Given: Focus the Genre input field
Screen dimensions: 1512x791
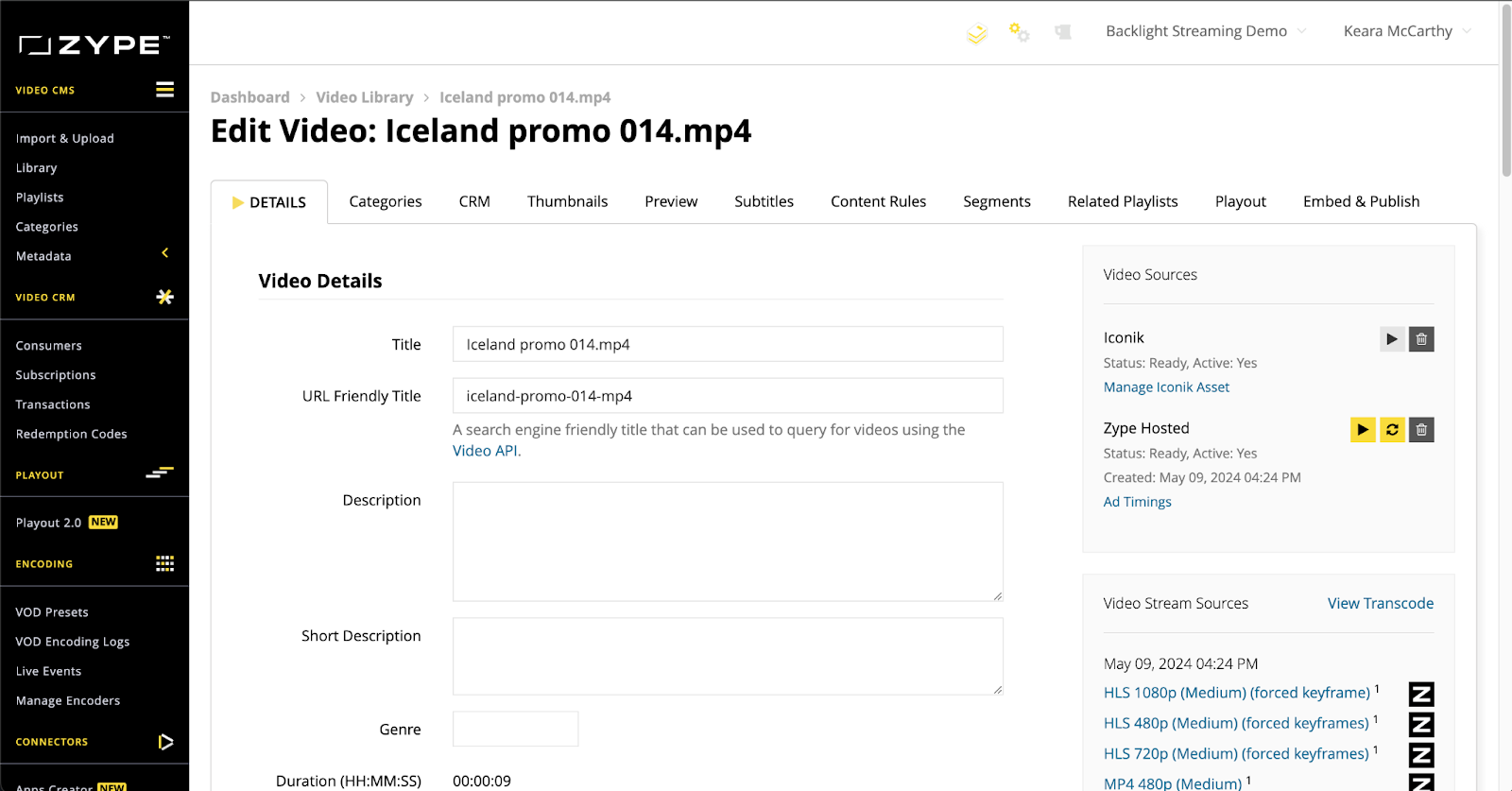Looking at the screenshot, I should coord(515,729).
